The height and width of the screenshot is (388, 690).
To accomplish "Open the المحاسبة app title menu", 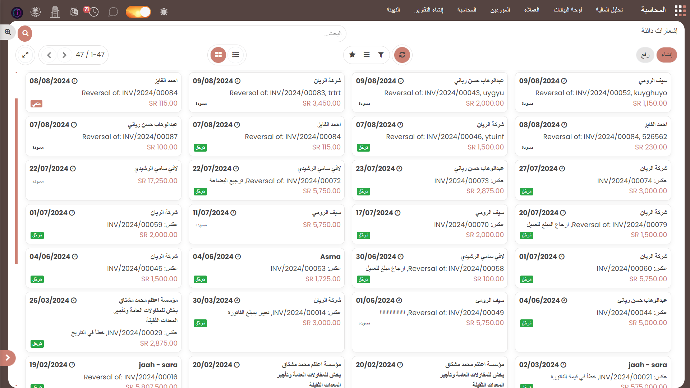I will (x=653, y=10).
